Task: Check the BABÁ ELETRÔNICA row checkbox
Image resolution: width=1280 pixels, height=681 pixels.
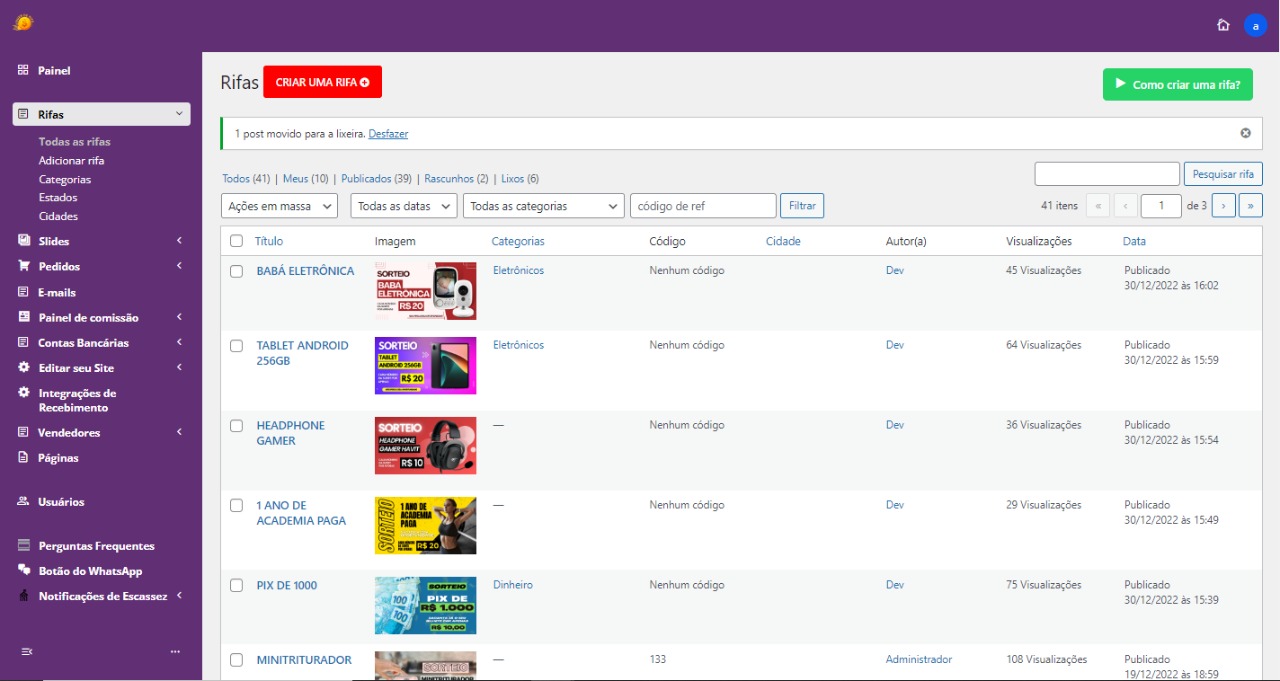Action: pos(236,271)
